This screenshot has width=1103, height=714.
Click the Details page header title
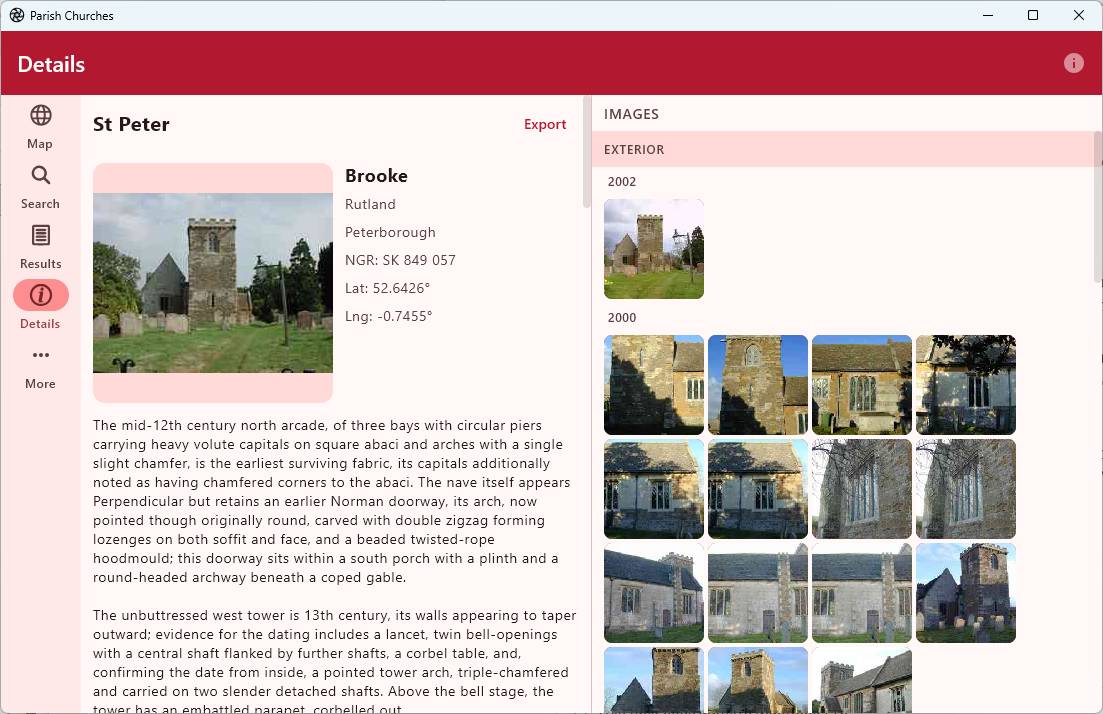(x=51, y=64)
